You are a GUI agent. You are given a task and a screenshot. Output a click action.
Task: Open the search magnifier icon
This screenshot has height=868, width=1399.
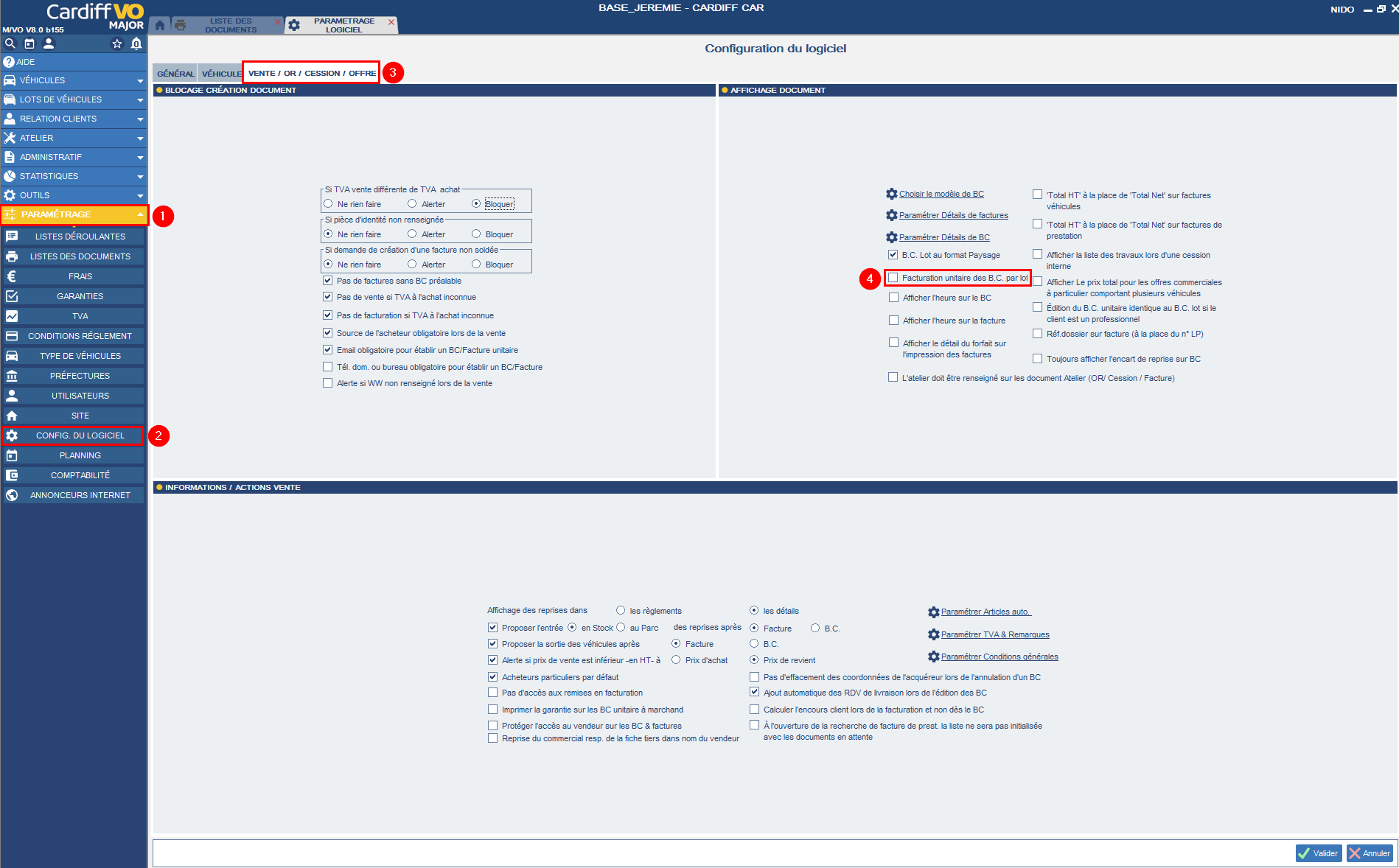[x=10, y=43]
